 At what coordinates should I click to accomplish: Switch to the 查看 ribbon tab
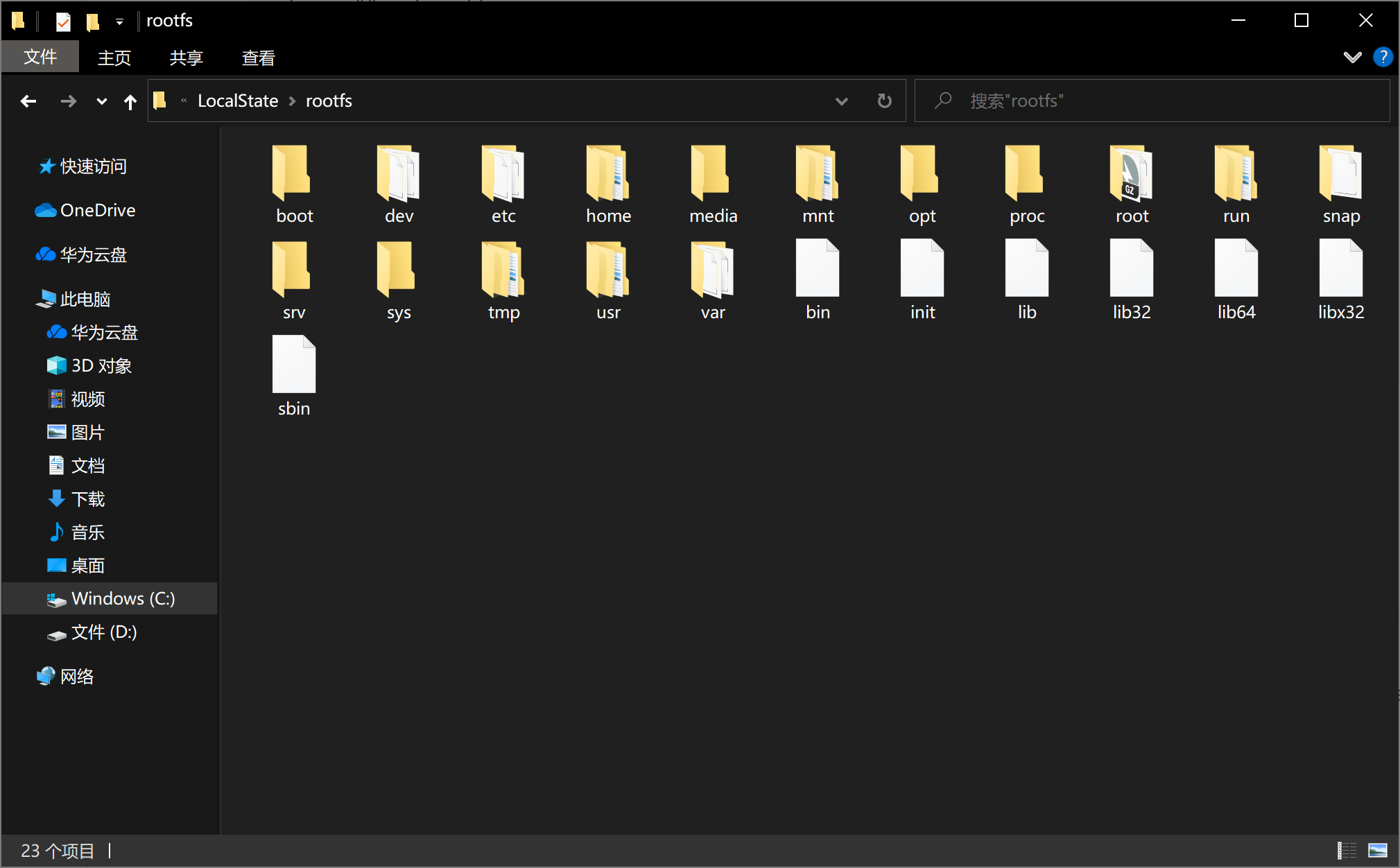258,58
